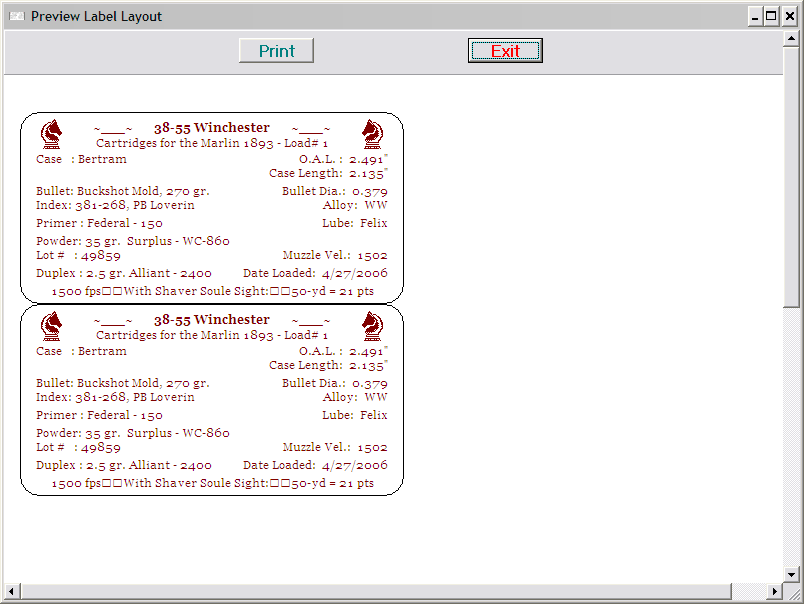Minimize the Preview Label Layout window
Image resolution: width=804 pixels, height=604 pixels.
(x=755, y=16)
